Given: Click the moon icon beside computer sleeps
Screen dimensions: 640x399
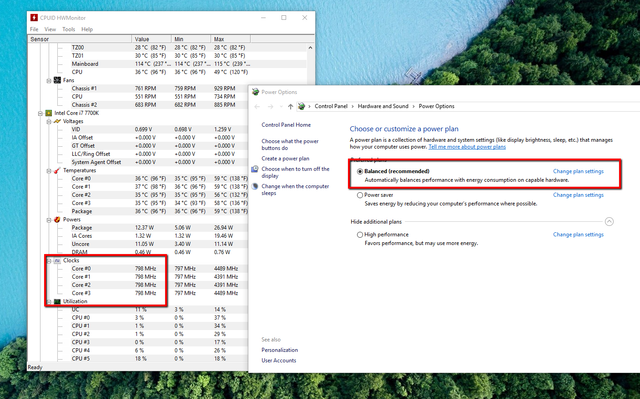Looking at the screenshot, I should click(255, 186).
